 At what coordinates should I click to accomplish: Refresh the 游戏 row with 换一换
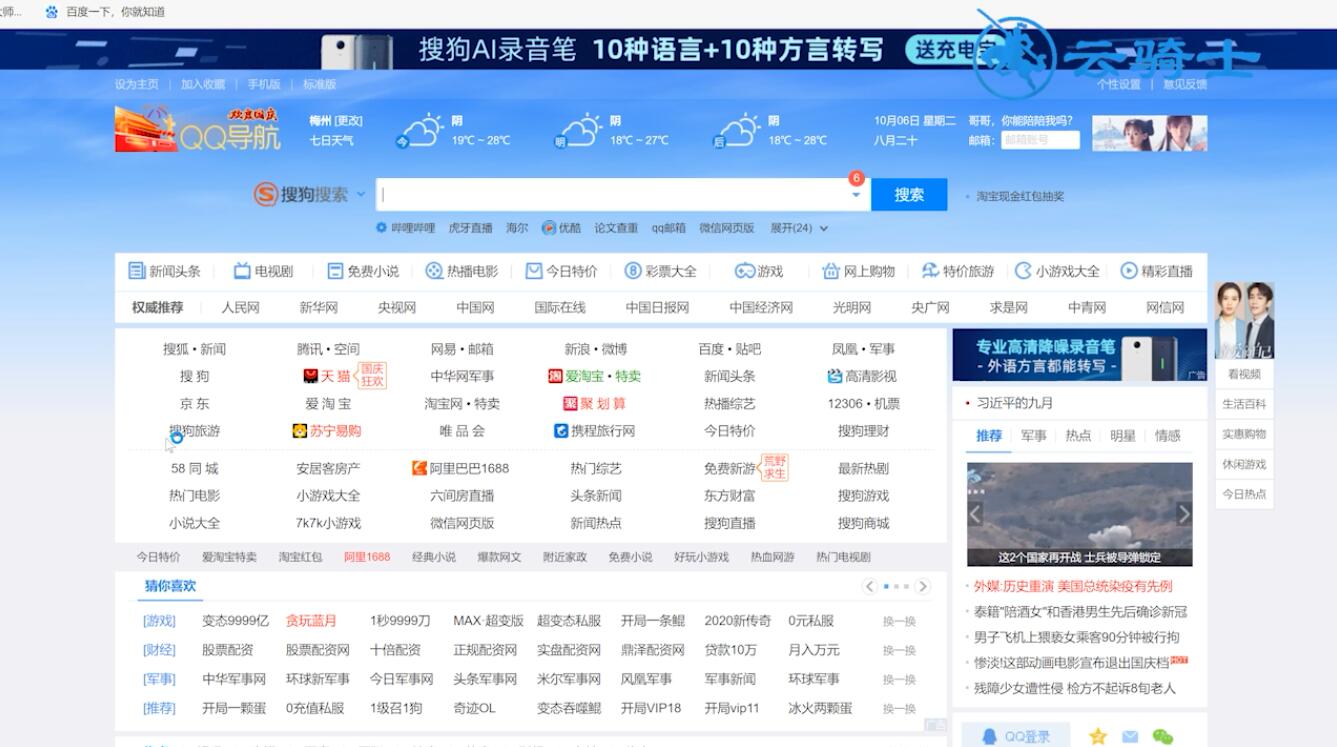899,621
